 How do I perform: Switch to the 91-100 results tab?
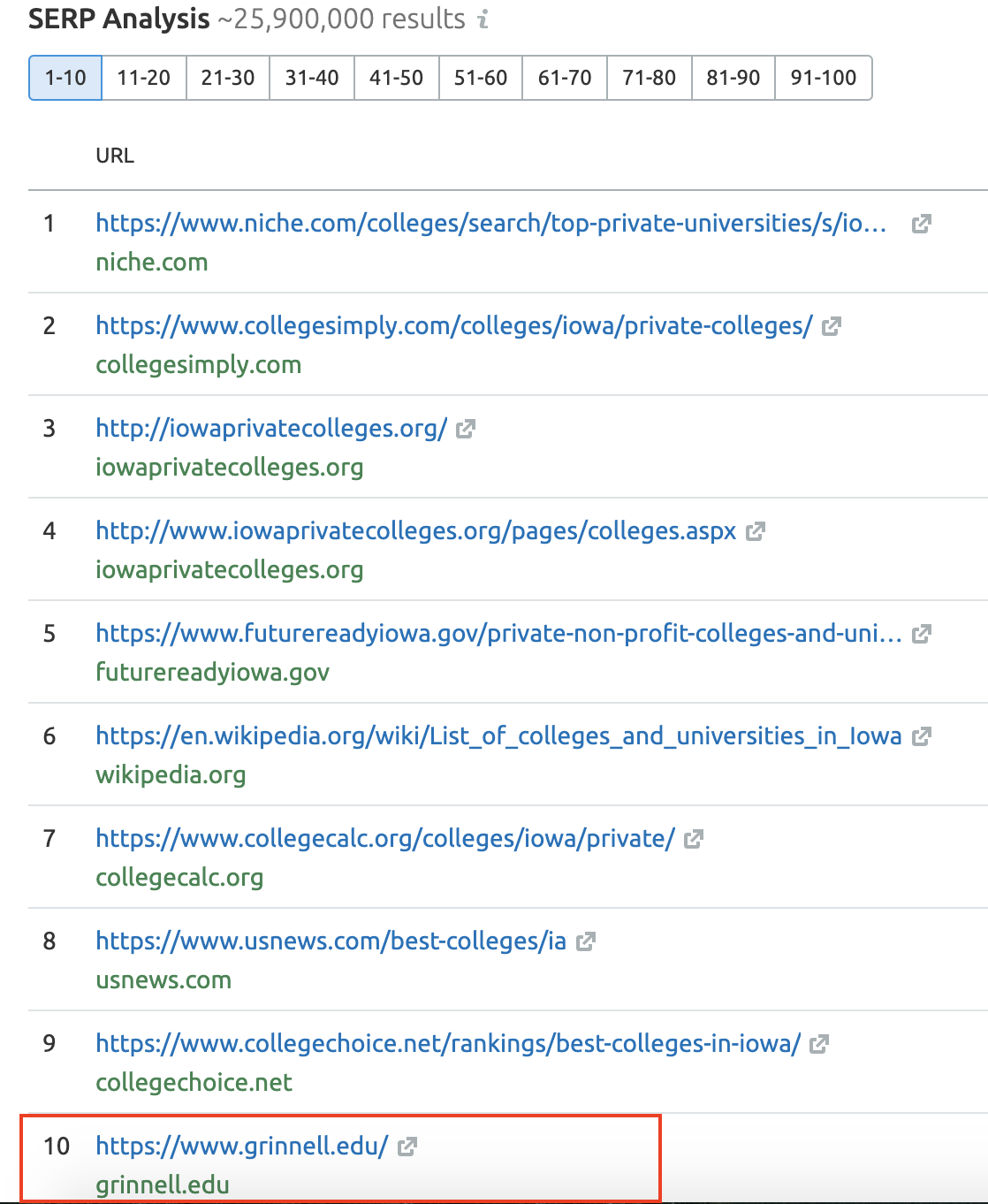click(x=824, y=78)
